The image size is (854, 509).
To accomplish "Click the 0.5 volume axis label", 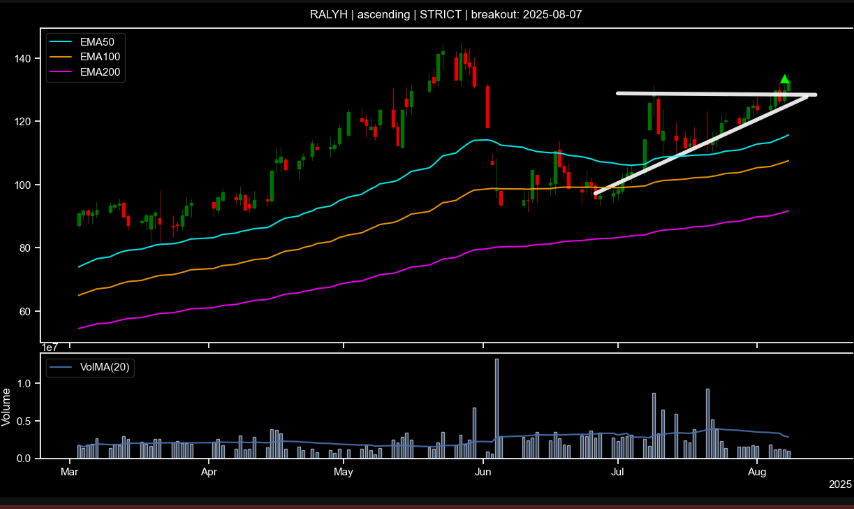I will (25, 421).
